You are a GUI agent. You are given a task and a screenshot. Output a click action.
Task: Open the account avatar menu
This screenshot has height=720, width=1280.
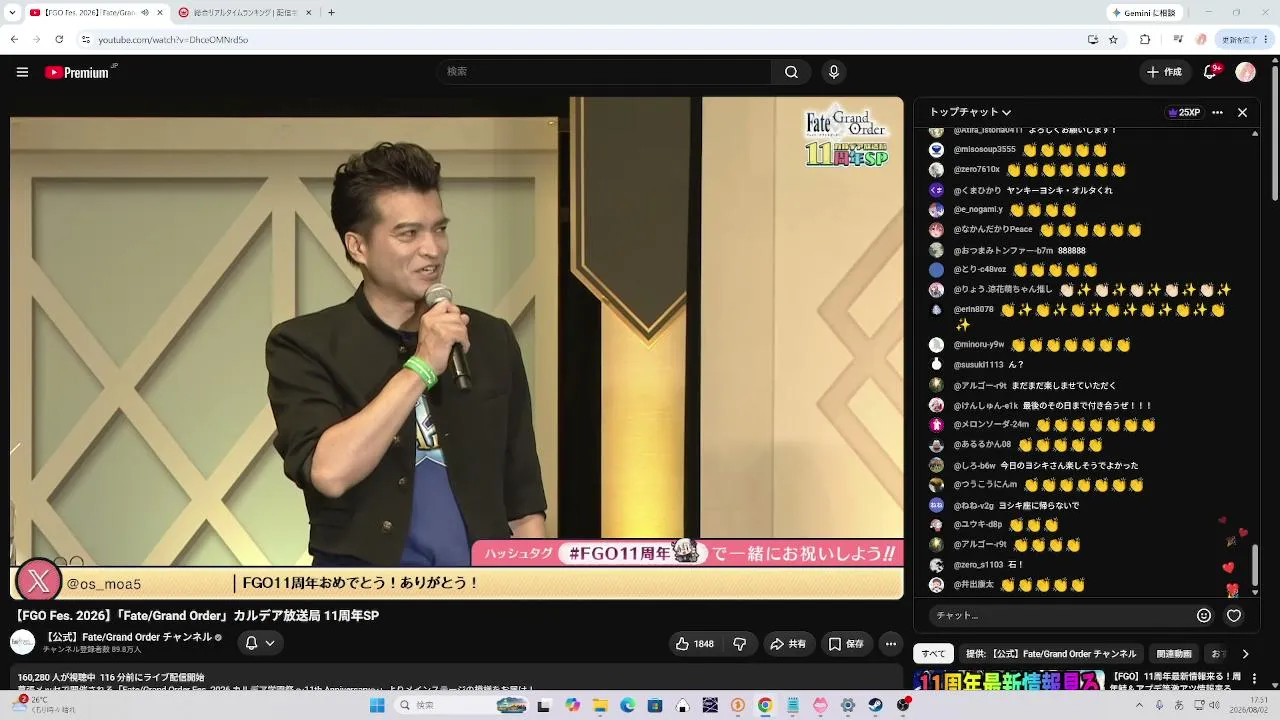(x=1245, y=72)
